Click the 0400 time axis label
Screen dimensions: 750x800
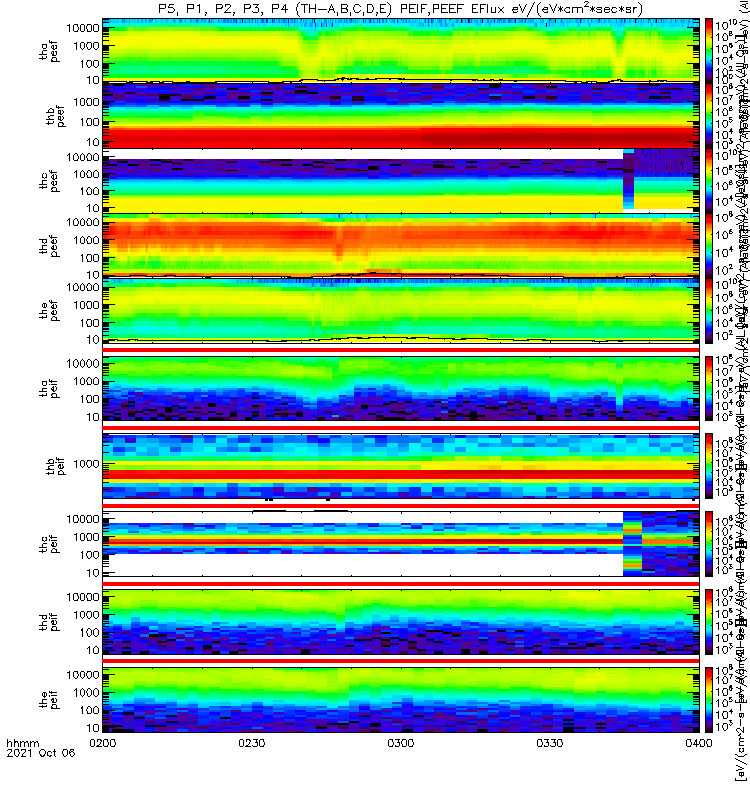coord(698,743)
